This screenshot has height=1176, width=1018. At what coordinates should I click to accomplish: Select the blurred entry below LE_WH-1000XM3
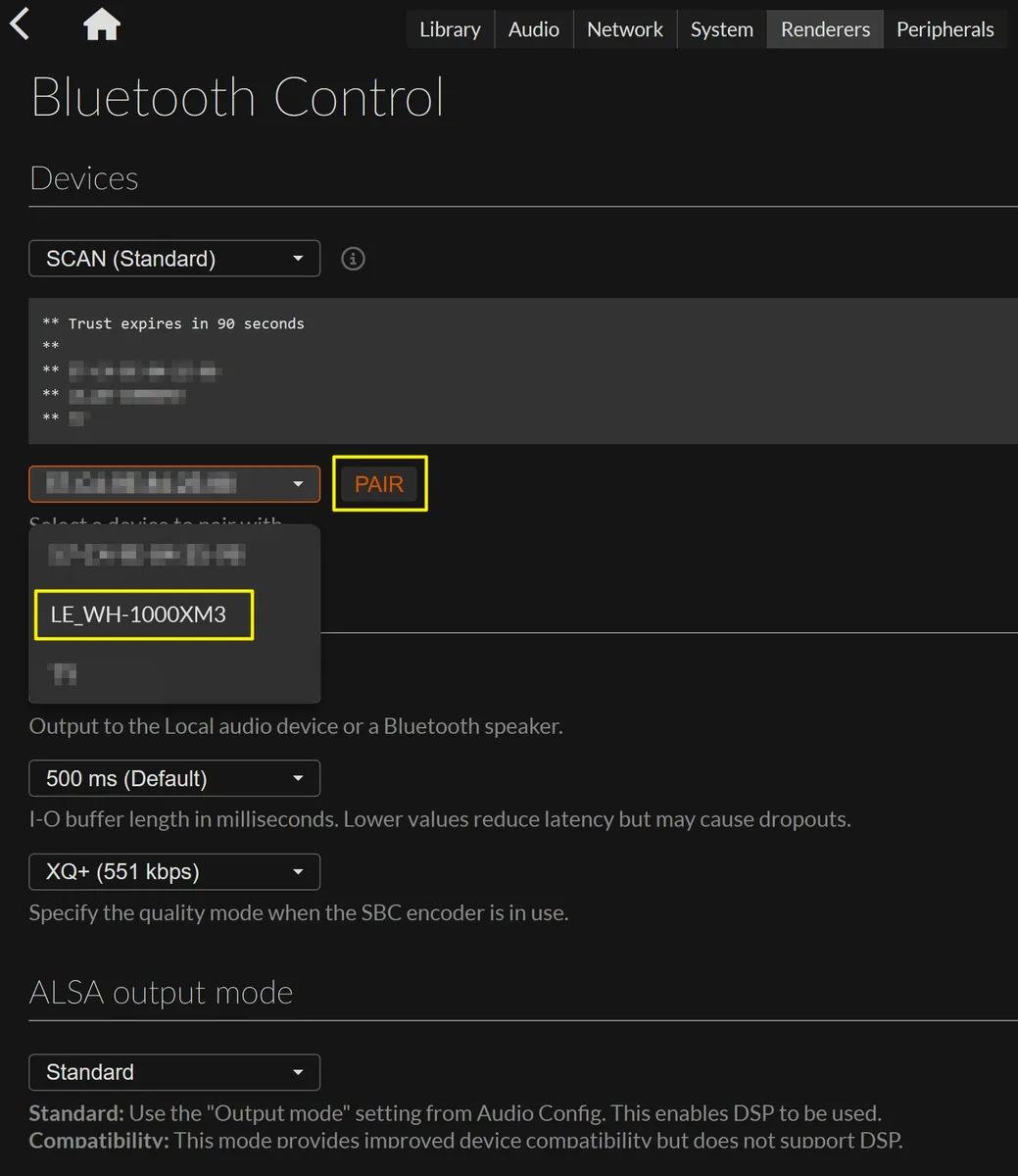click(x=64, y=673)
